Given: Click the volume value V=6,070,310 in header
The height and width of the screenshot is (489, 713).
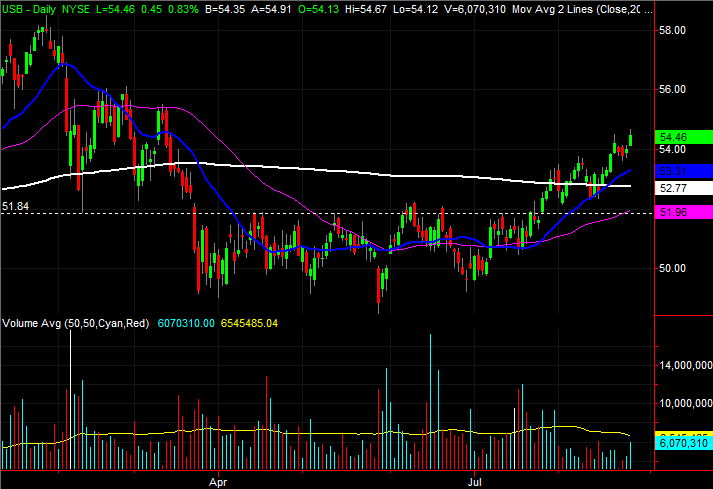Looking at the screenshot, I should point(474,9).
